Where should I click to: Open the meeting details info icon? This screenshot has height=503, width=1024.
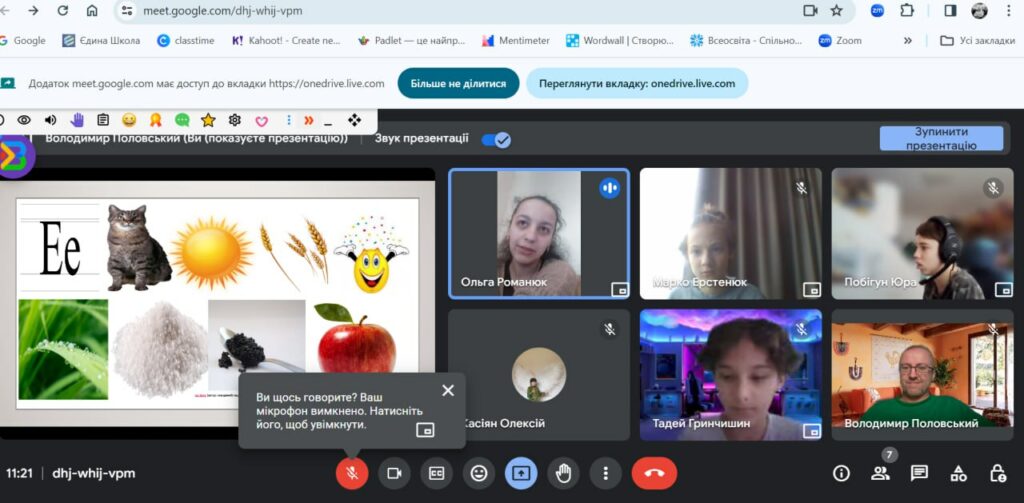click(x=841, y=473)
